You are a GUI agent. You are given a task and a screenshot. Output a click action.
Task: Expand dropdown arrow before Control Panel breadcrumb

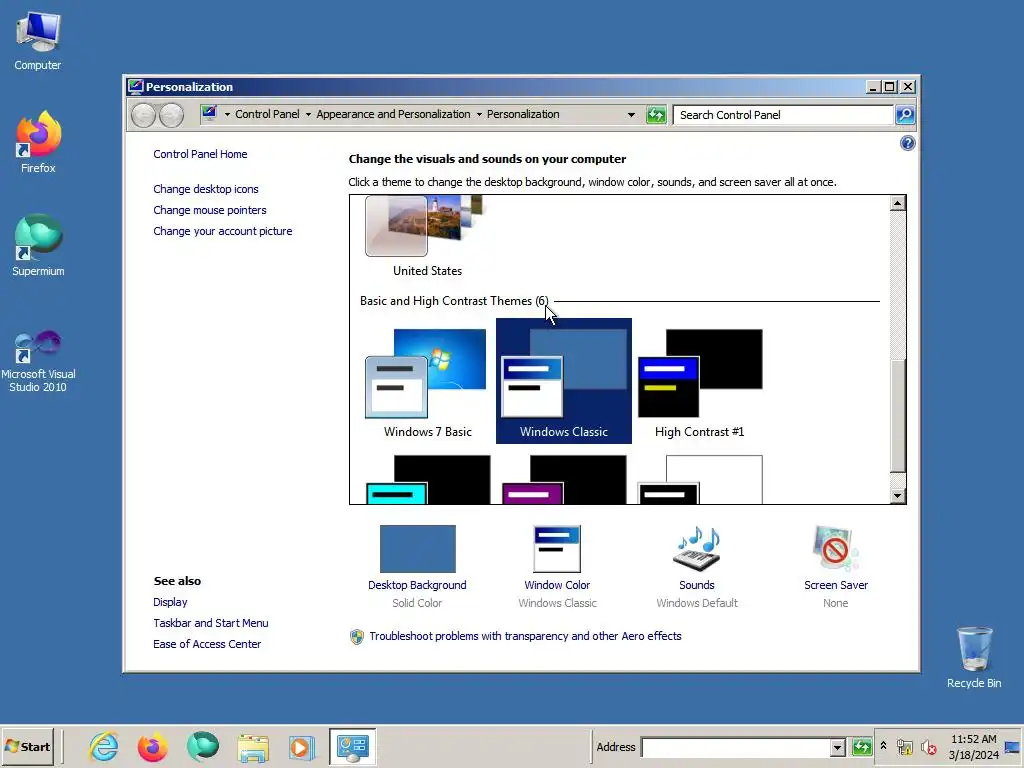click(227, 114)
